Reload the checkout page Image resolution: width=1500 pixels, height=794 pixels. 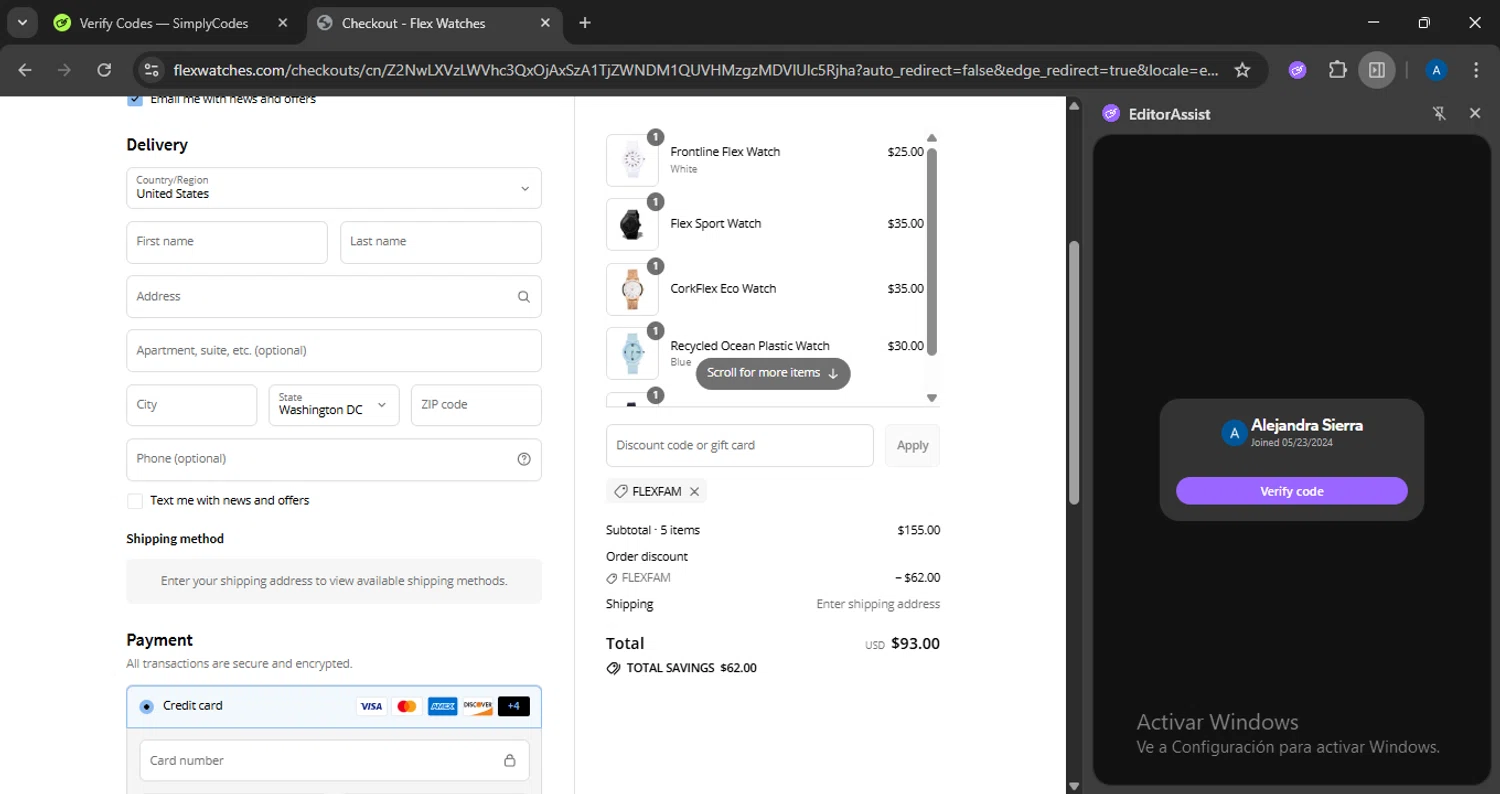[x=104, y=70]
